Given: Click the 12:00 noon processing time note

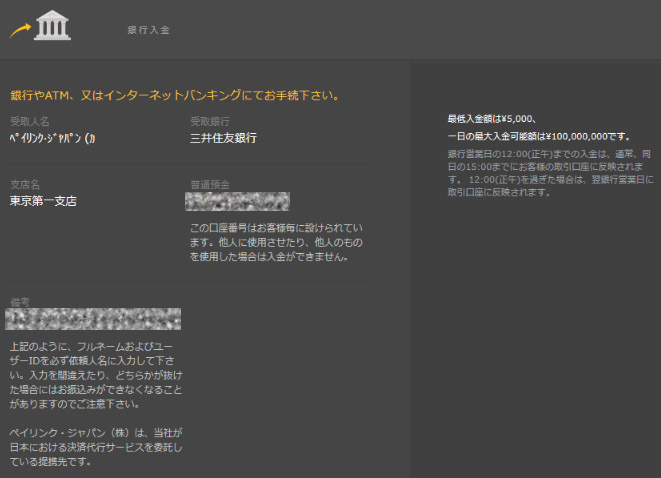Looking at the screenshot, I should (551, 173).
